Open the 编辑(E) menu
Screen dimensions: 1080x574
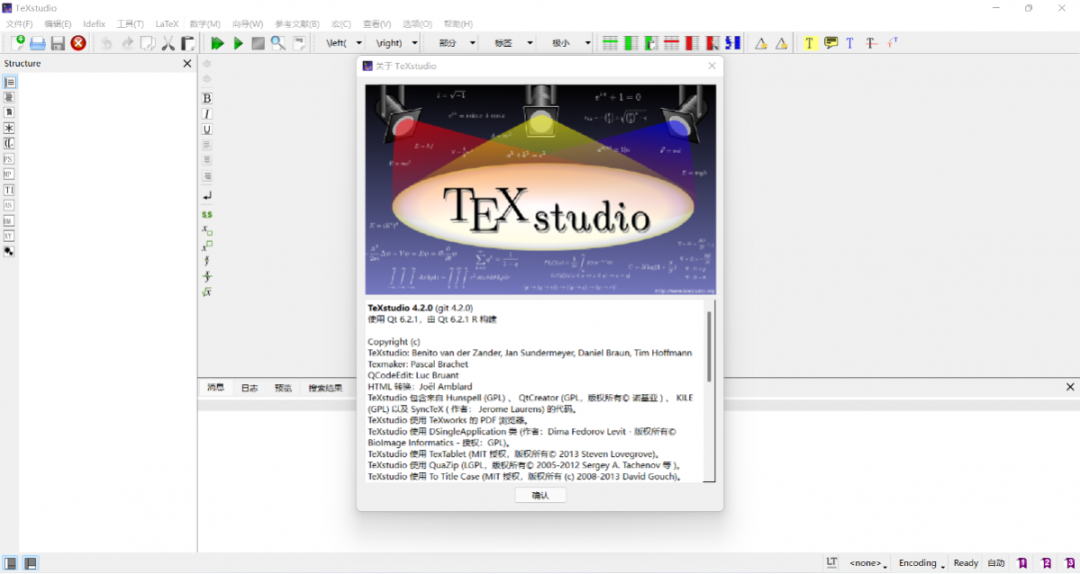tap(58, 23)
